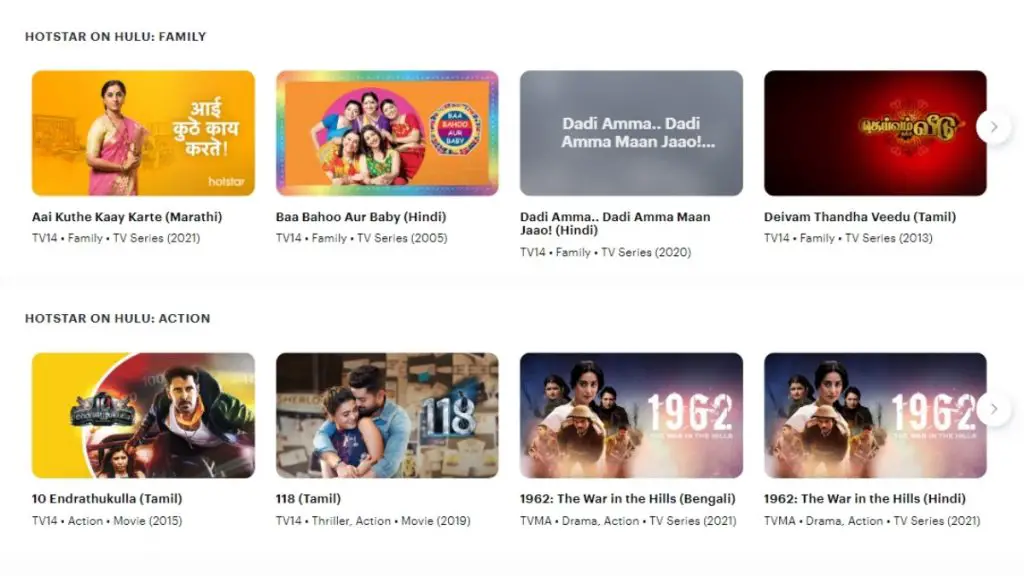Open Baa Bahoo Aur Baby poster
The height and width of the screenshot is (576, 1024).
387,133
